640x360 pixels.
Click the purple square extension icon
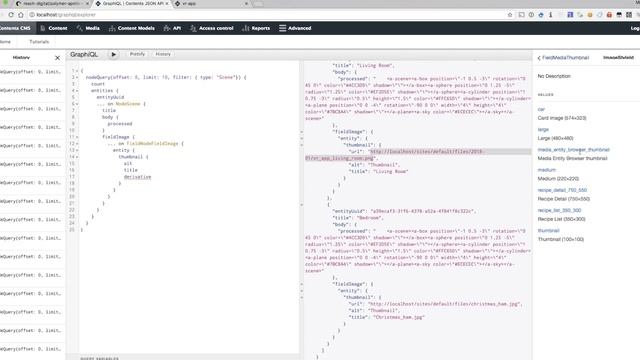tap(570, 15)
